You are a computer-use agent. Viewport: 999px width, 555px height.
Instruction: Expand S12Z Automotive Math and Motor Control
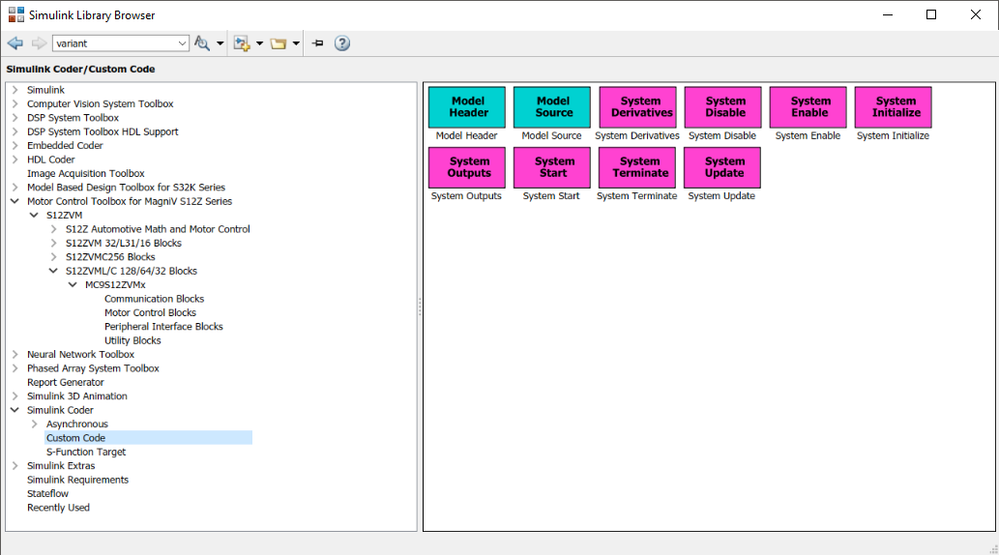click(54, 229)
